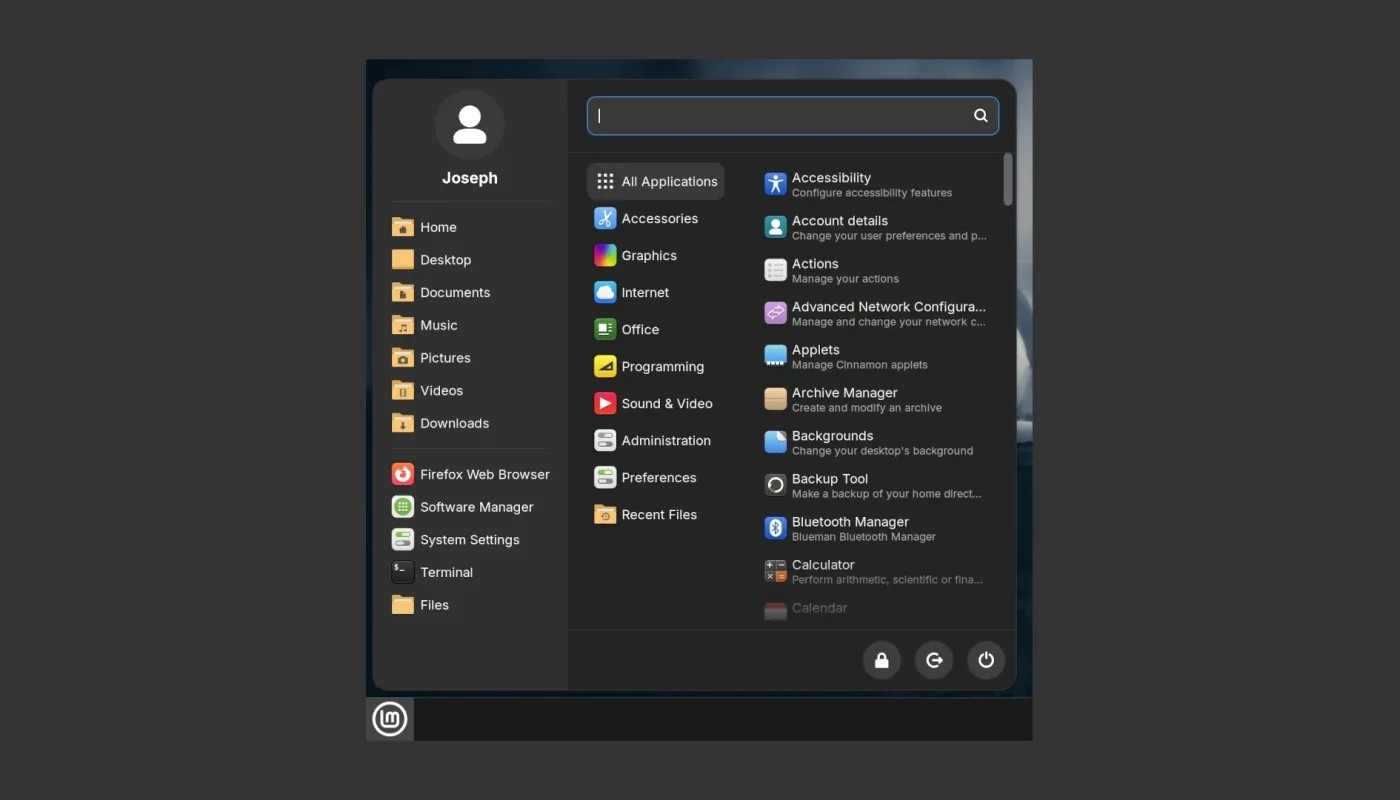
Task: Click the lock screen button
Action: pyautogui.click(x=881, y=660)
